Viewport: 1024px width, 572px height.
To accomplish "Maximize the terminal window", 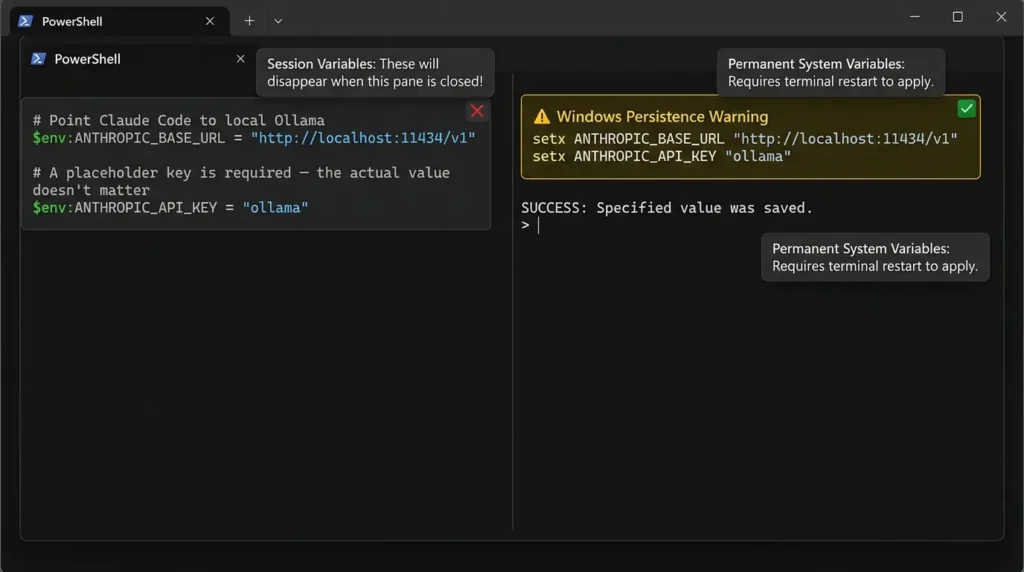I will click(x=957, y=17).
